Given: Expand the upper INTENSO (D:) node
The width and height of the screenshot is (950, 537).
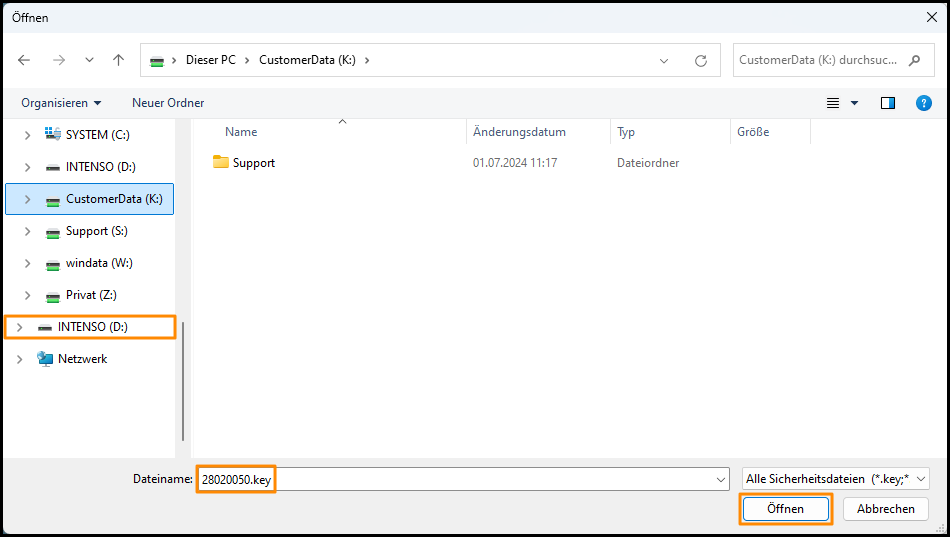Looking at the screenshot, I should [27, 167].
